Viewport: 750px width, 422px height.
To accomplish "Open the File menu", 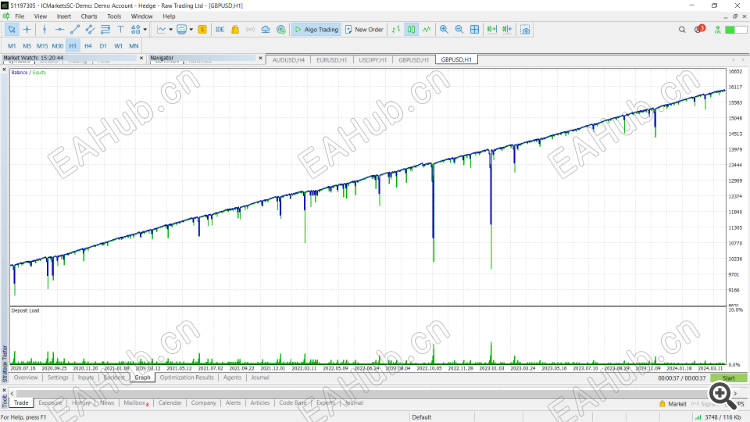I will 20,16.
